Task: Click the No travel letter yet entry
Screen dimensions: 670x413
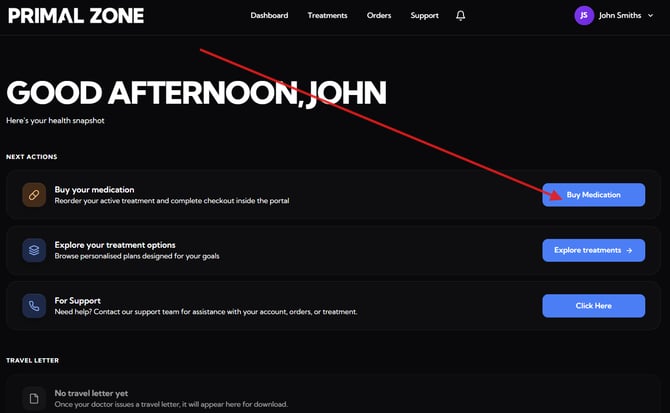Action: pyautogui.click(x=91, y=393)
